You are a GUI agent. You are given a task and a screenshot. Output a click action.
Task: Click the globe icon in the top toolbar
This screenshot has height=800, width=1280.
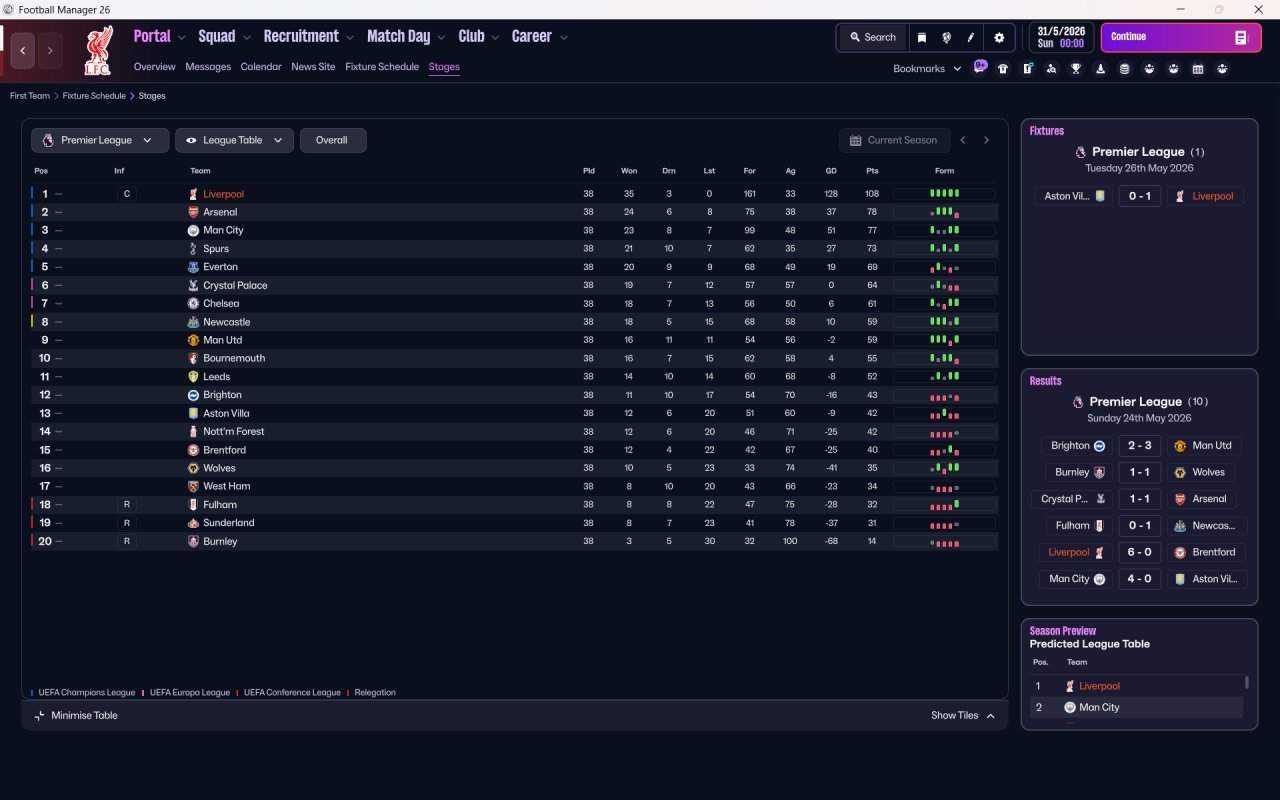point(946,37)
